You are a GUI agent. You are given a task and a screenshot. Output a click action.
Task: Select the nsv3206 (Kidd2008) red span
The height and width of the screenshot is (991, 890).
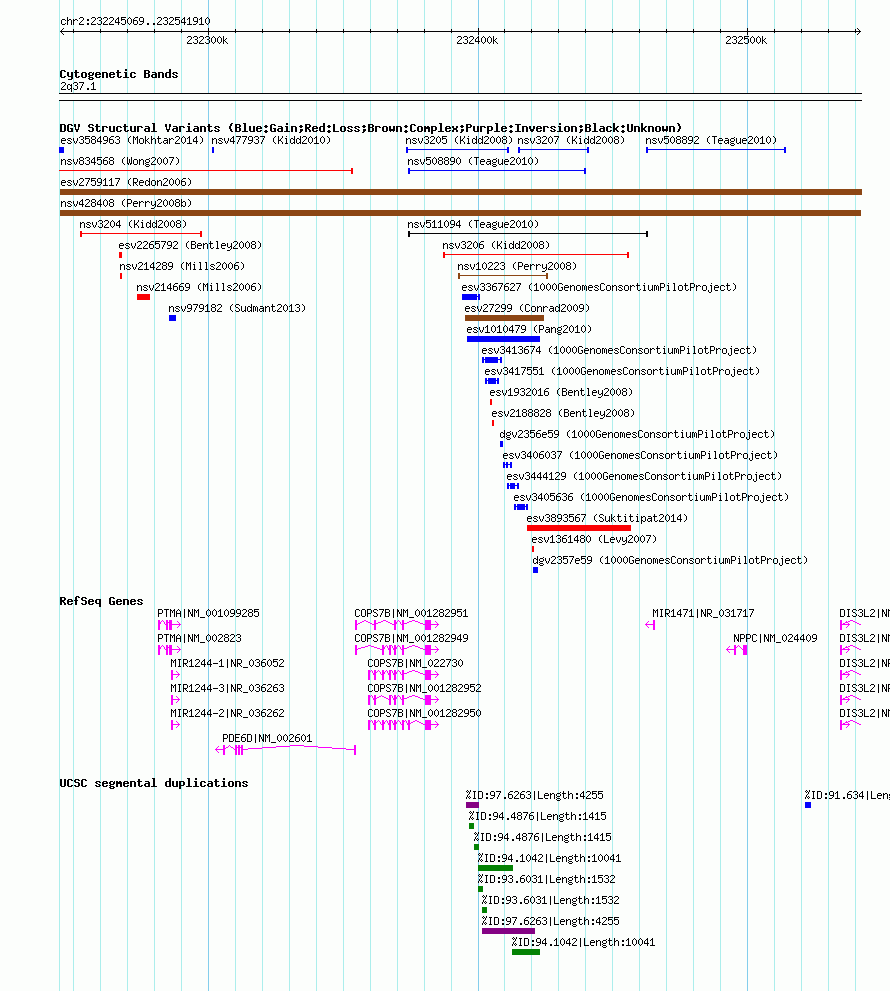(536, 255)
